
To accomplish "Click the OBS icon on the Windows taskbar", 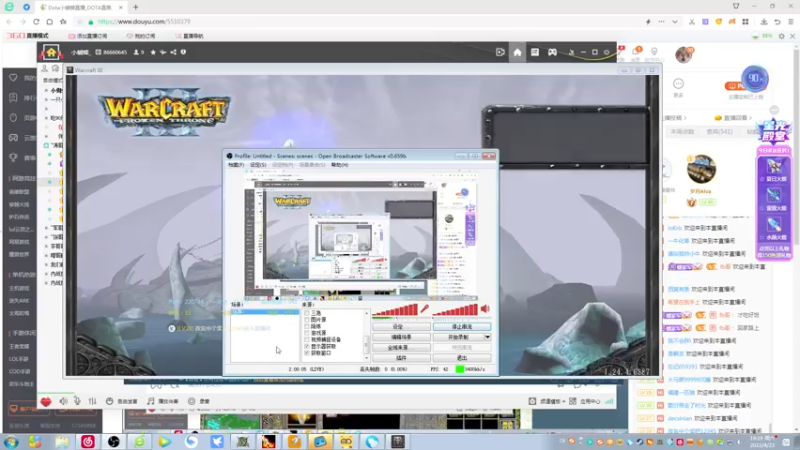I will tap(113, 441).
